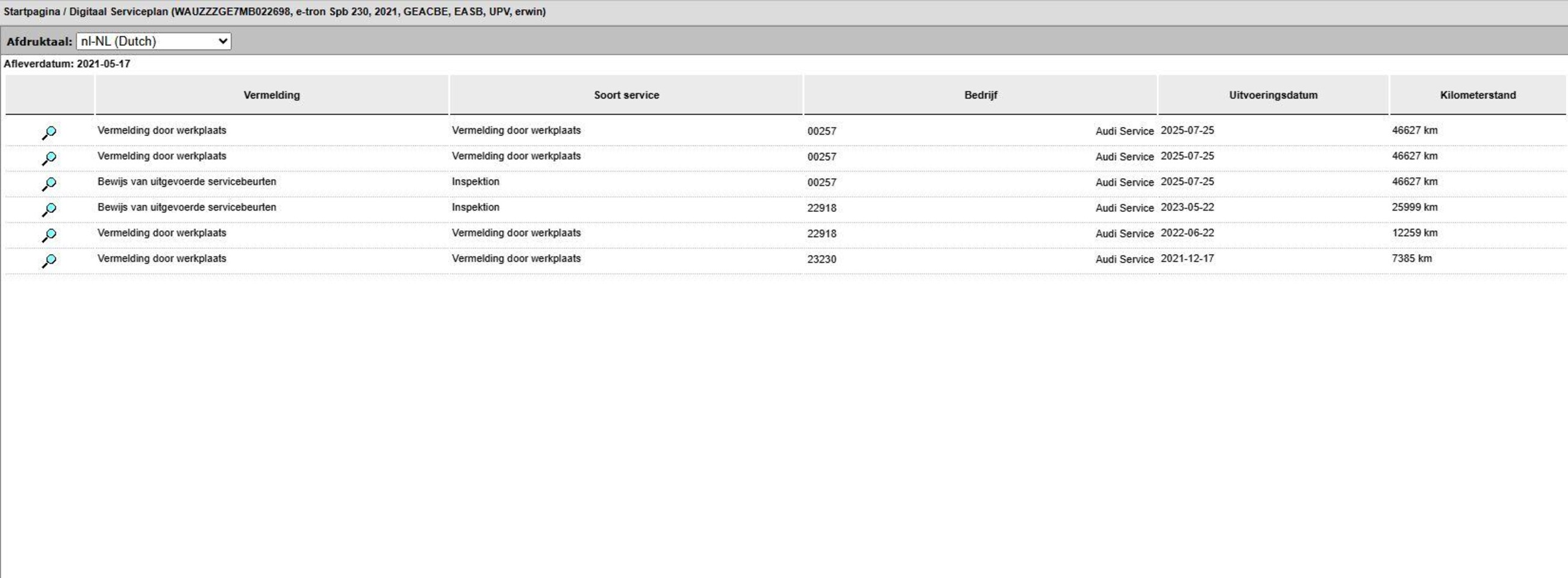Sort by the Bedrijf column header
The width and height of the screenshot is (1568, 578).
(x=980, y=95)
